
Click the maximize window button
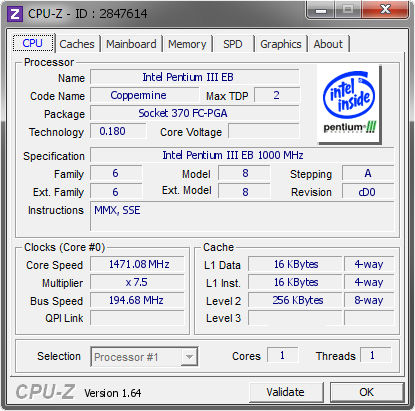(348, 11)
